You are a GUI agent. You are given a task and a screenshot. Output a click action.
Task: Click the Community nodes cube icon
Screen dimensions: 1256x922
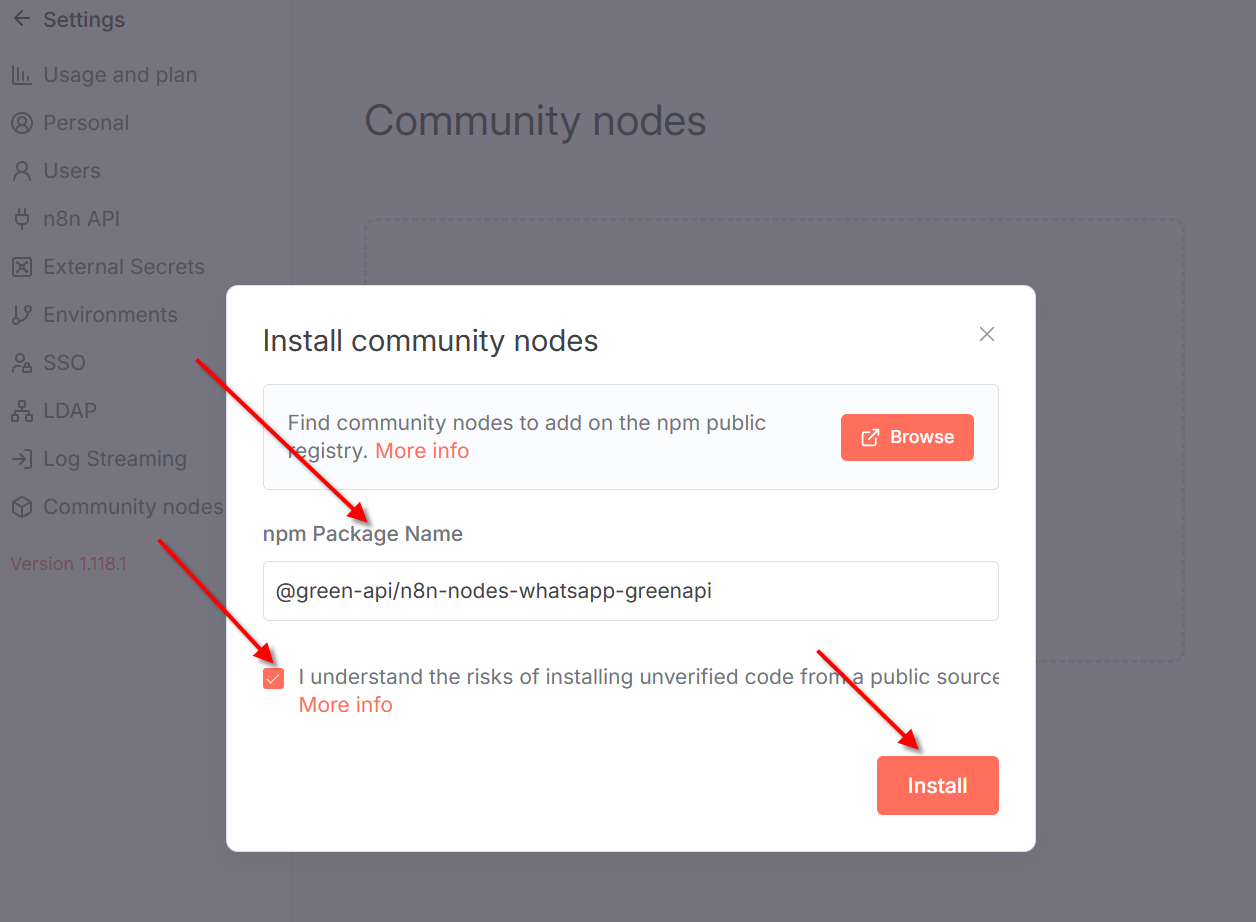[21, 507]
